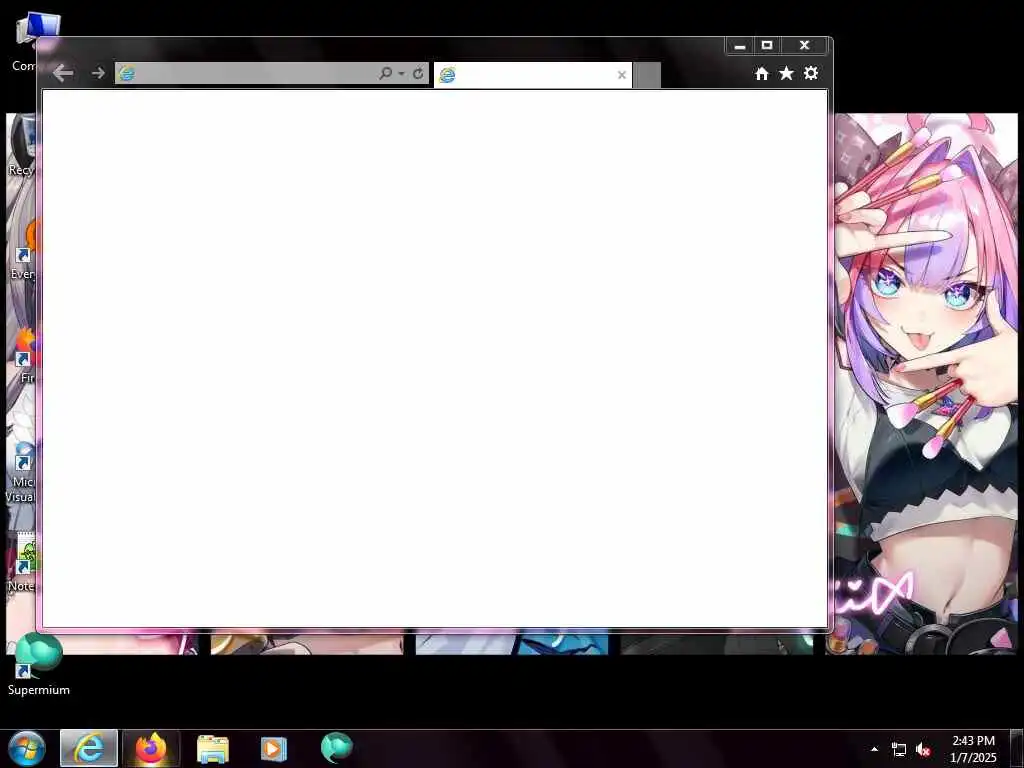Open Windows Media Player from taskbar
1024x768 pixels.
(x=274, y=748)
